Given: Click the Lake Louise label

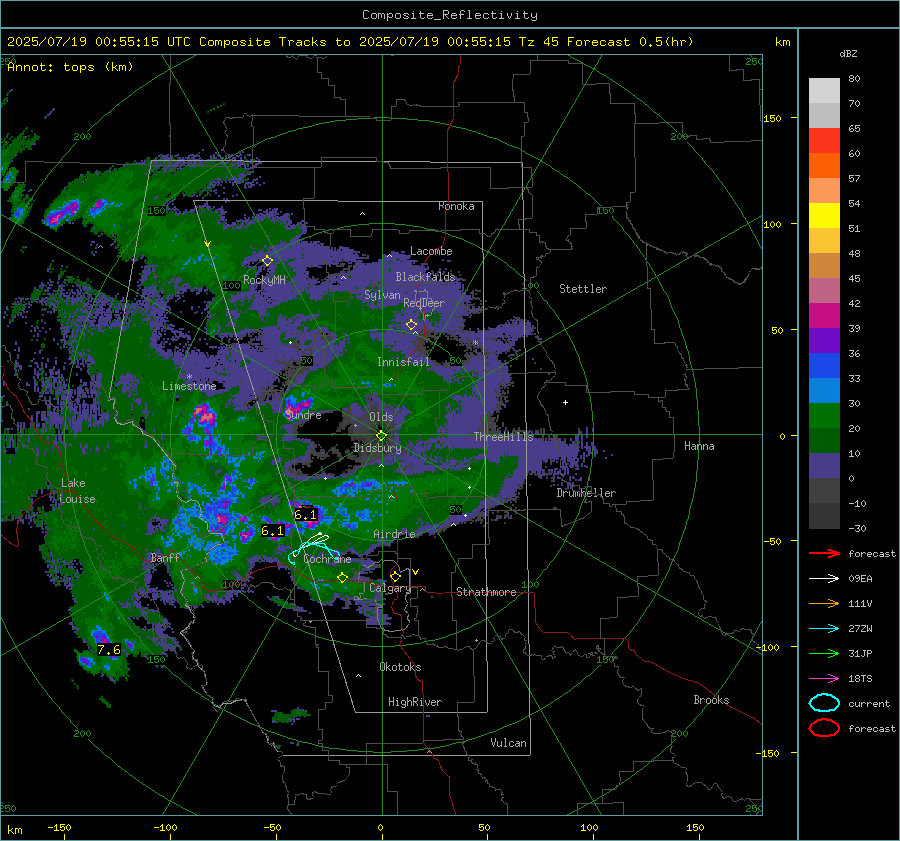Looking at the screenshot, I should point(77,491).
